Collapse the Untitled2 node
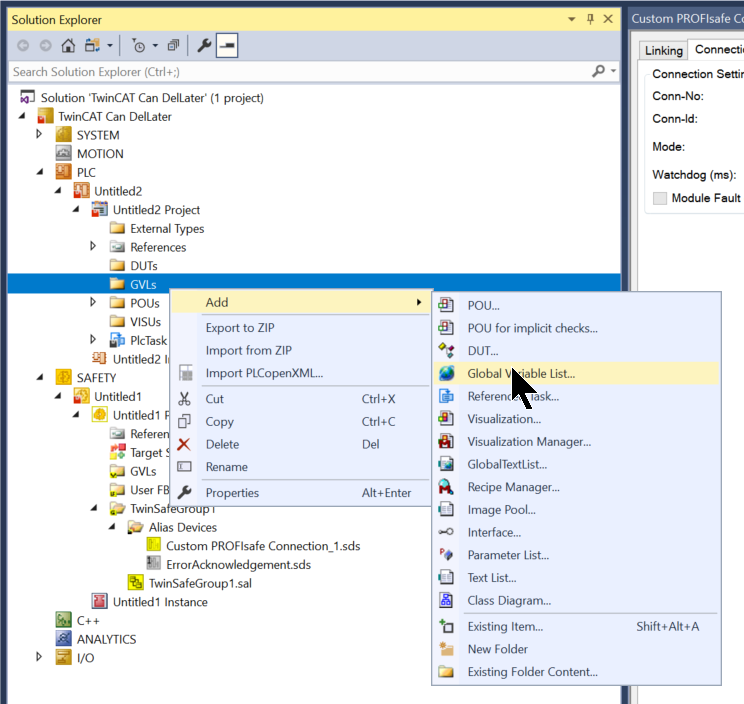The width and height of the screenshot is (744, 704). pyautogui.click(x=58, y=191)
